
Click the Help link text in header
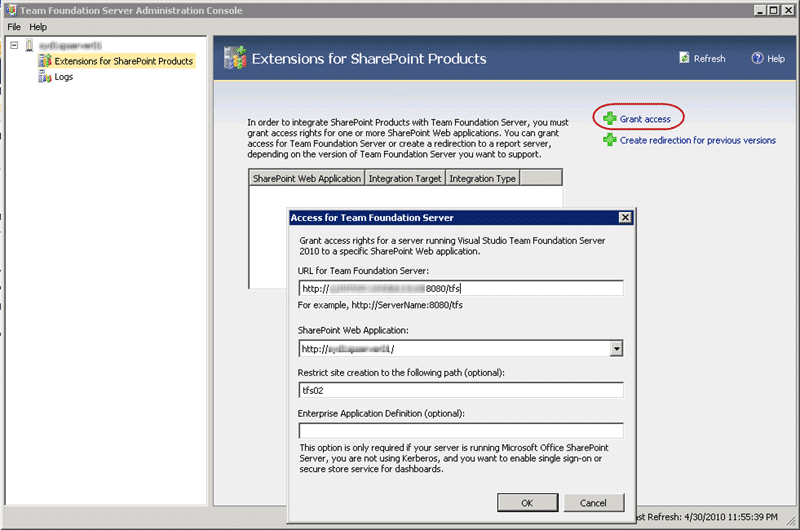(776, 59)
